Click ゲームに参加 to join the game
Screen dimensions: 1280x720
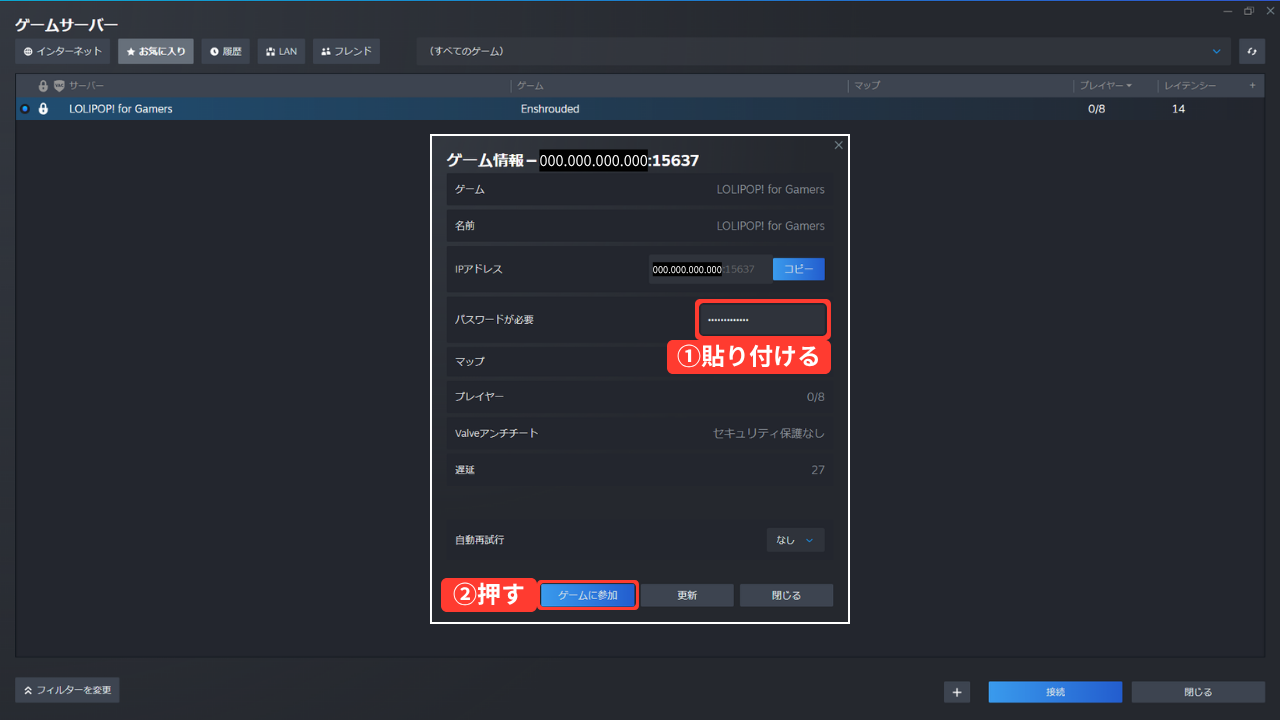pyautogui.click(x=588, y=595)
